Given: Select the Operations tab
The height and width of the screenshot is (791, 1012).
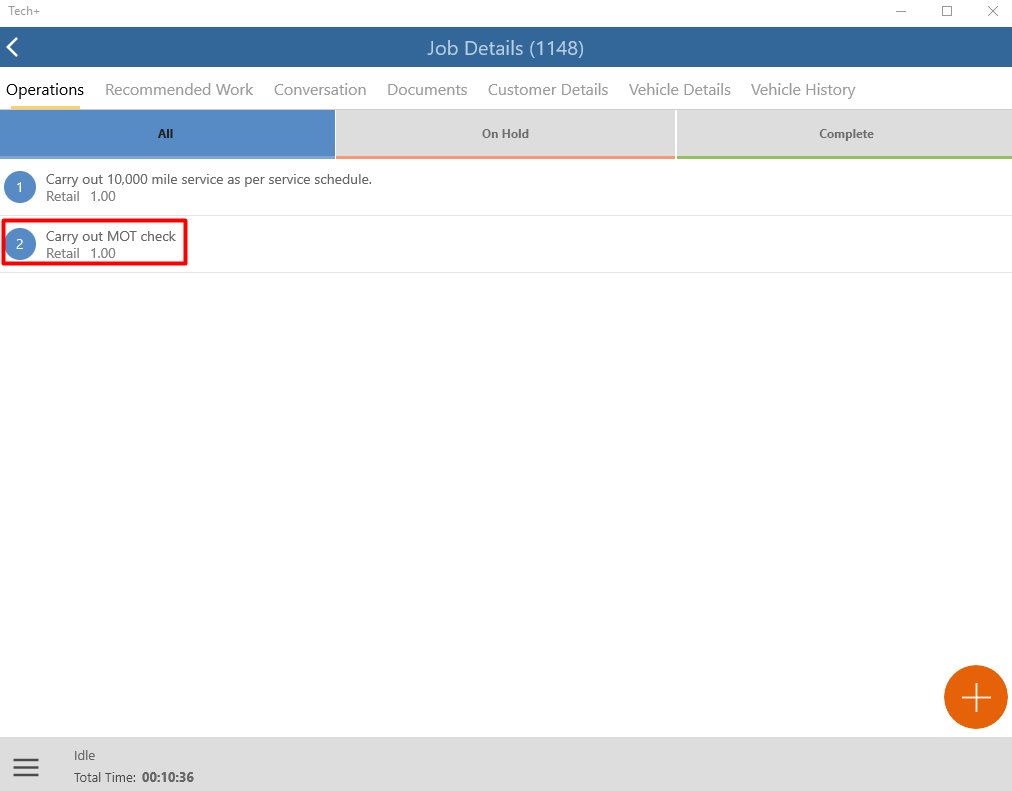Looking at the screenshot, I should (45, 90).
